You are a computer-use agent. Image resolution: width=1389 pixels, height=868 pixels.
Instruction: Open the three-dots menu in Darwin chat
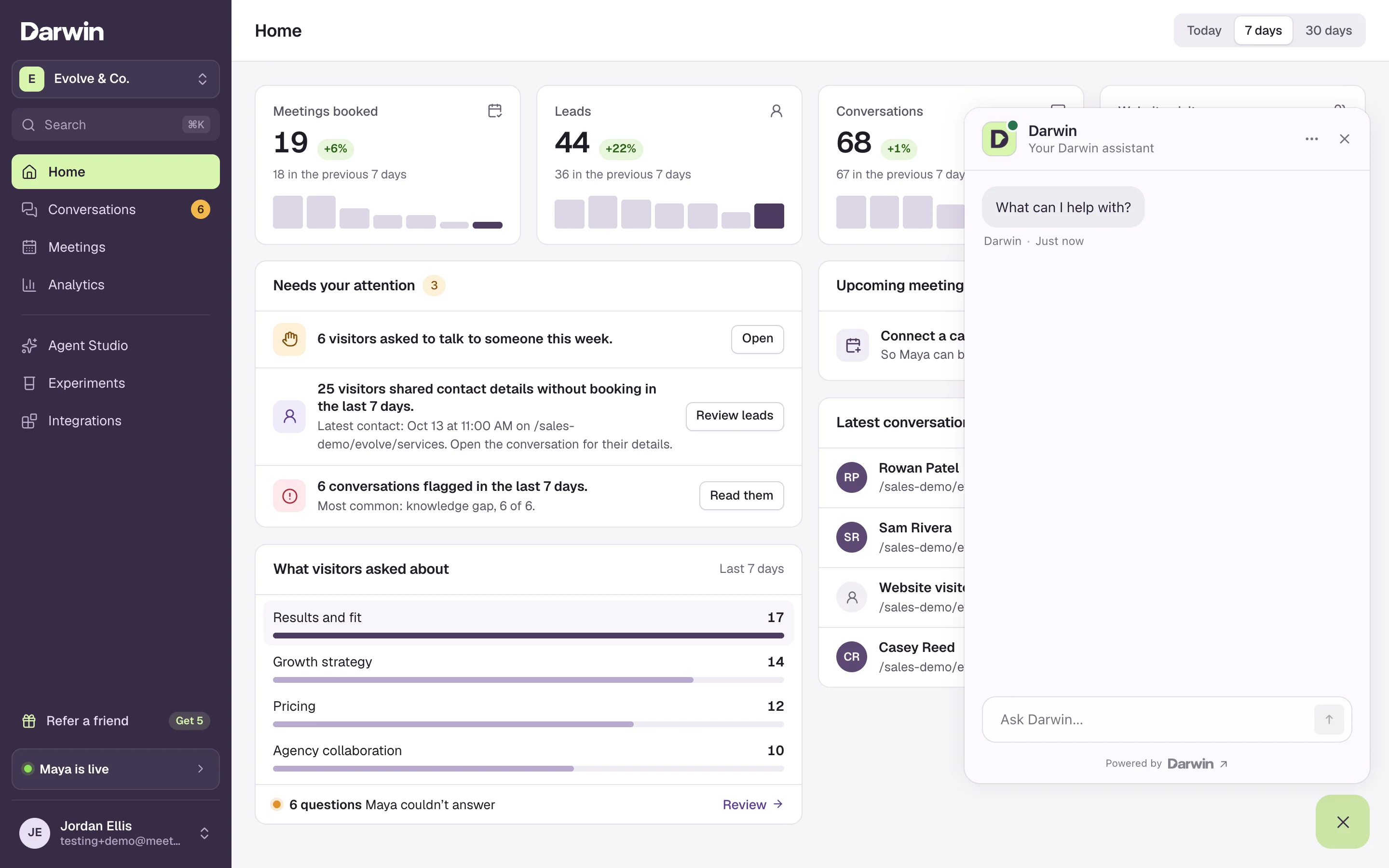1311,139
